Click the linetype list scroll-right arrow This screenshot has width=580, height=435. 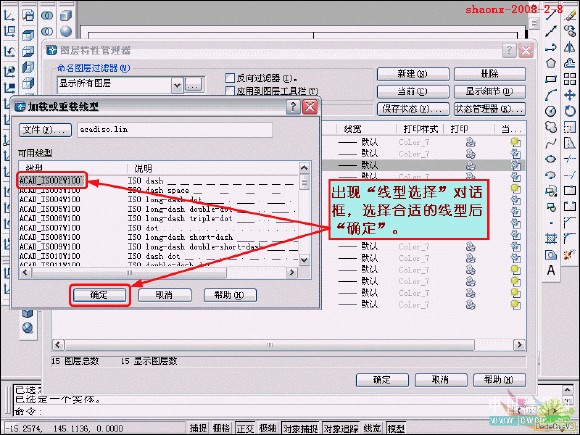pyautogui.click(x=292, y=273)
